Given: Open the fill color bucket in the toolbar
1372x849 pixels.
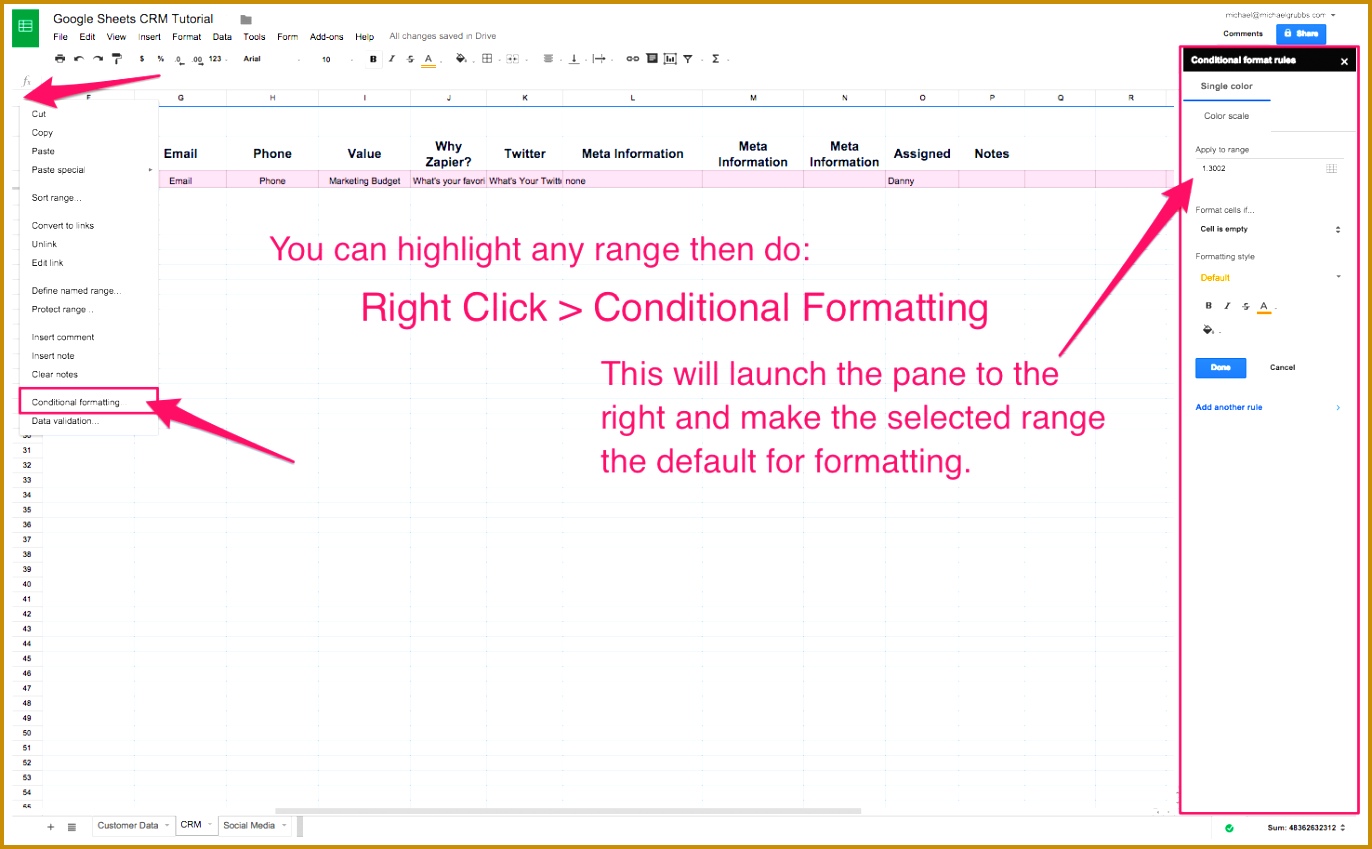Looking at the screenshot, I should pyautogui.click(x=461, y=59).
